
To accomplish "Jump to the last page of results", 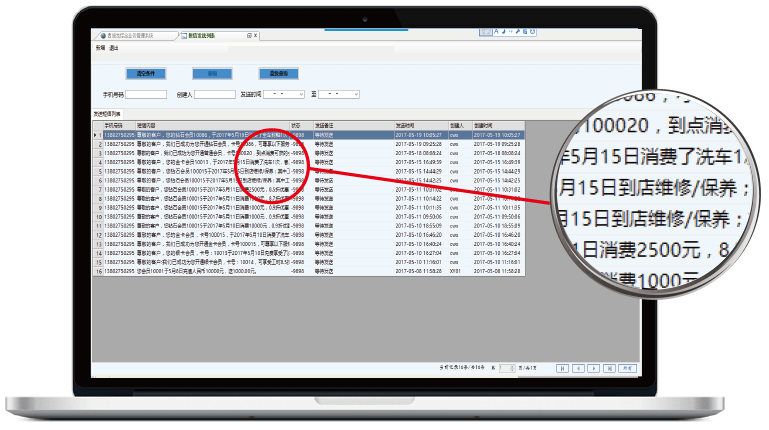I will click(610, 369).
